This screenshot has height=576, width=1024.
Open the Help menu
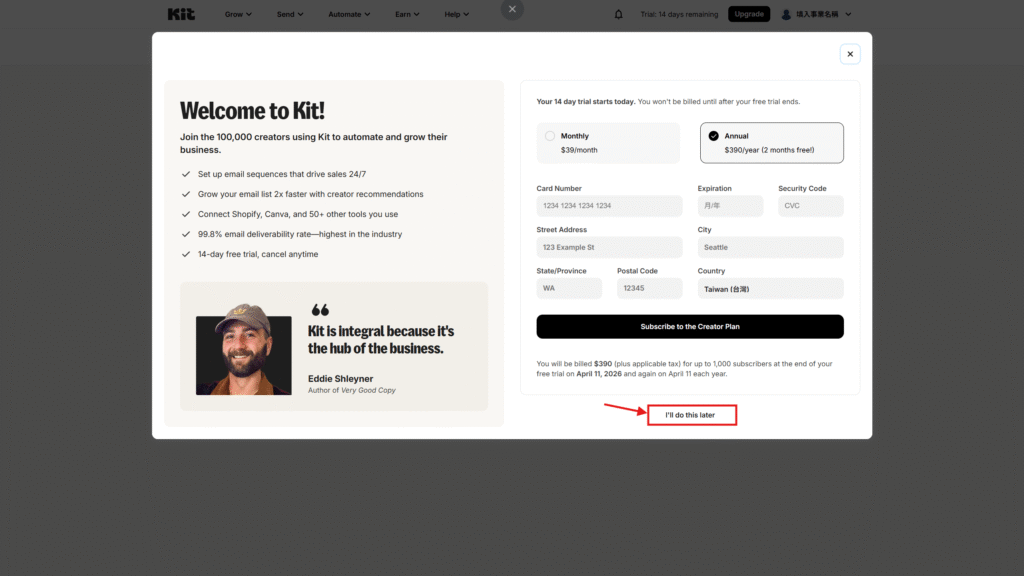point(457,14)
